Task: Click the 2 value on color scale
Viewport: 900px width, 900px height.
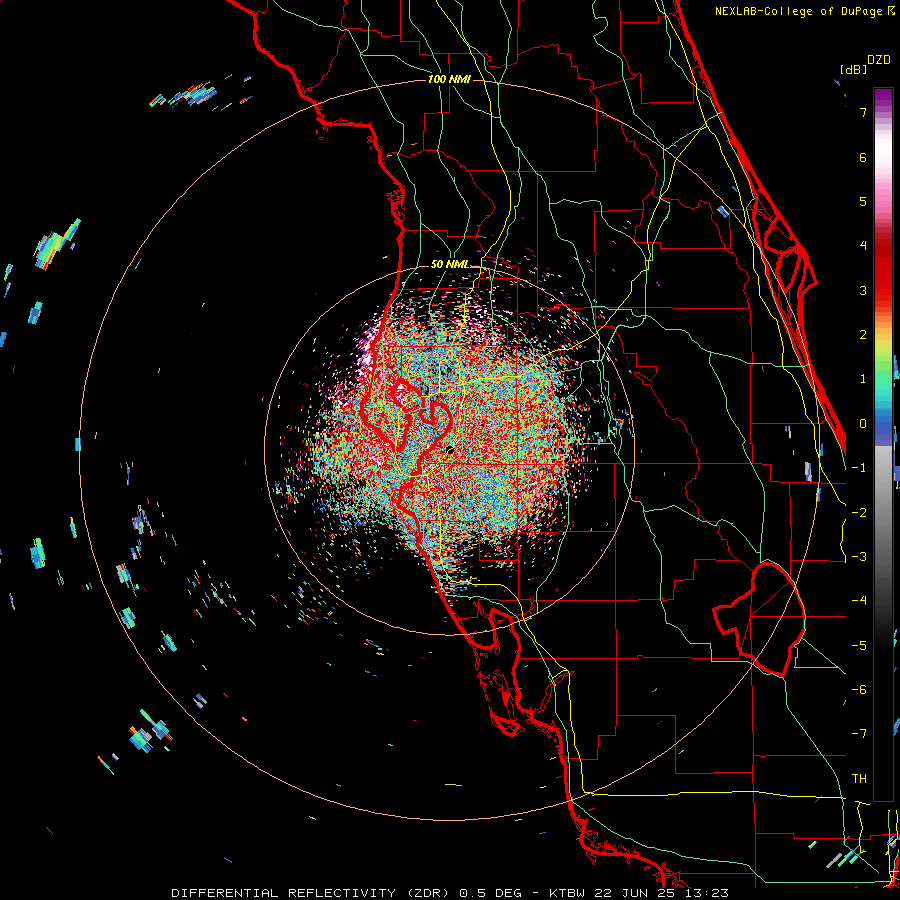Action: (x=863, y=335)
